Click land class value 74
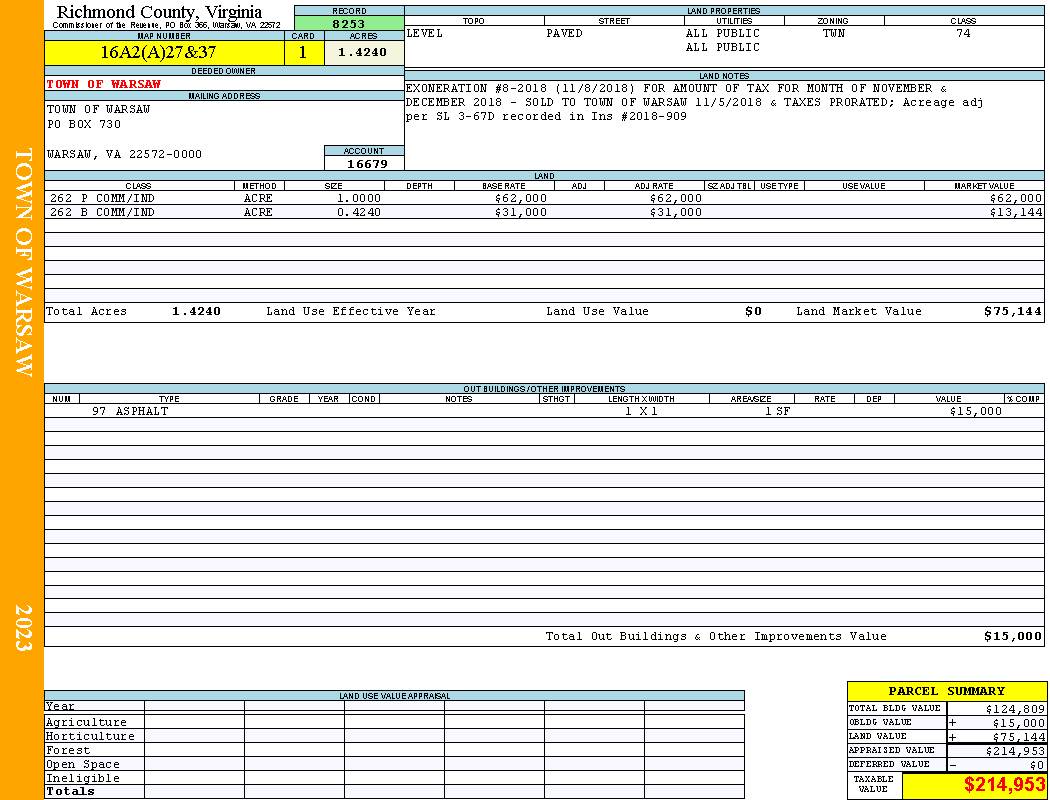Viewport: 1050px width, 800px height. (x=963, y=33)
